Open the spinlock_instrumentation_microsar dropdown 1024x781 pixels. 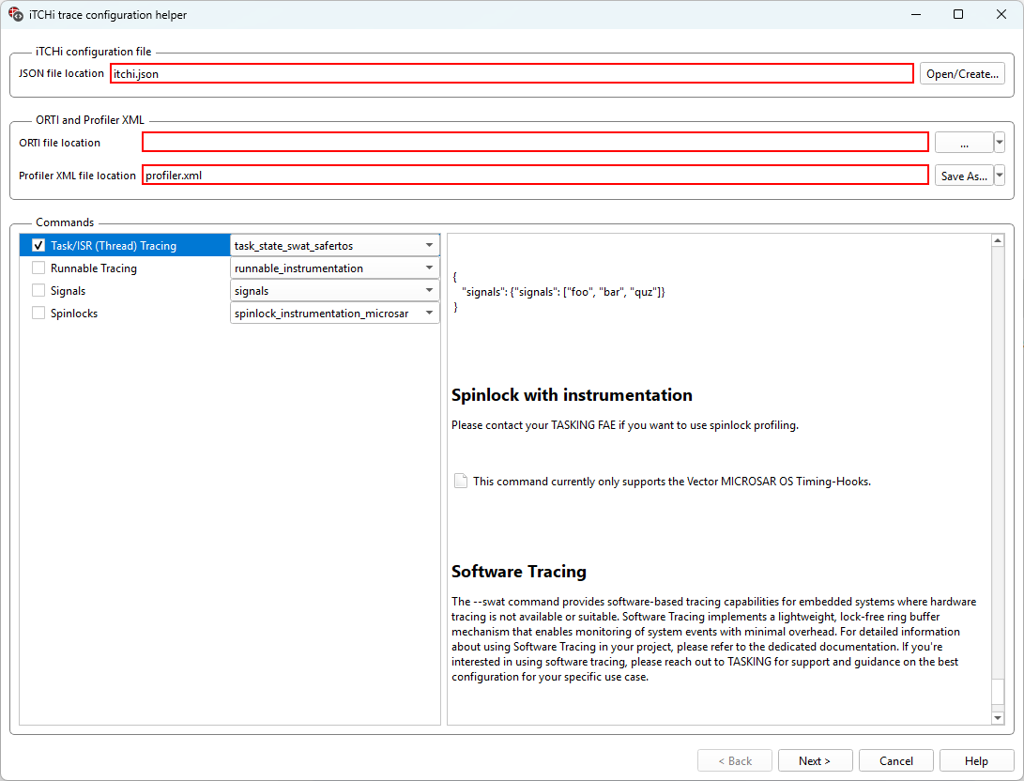429,313
